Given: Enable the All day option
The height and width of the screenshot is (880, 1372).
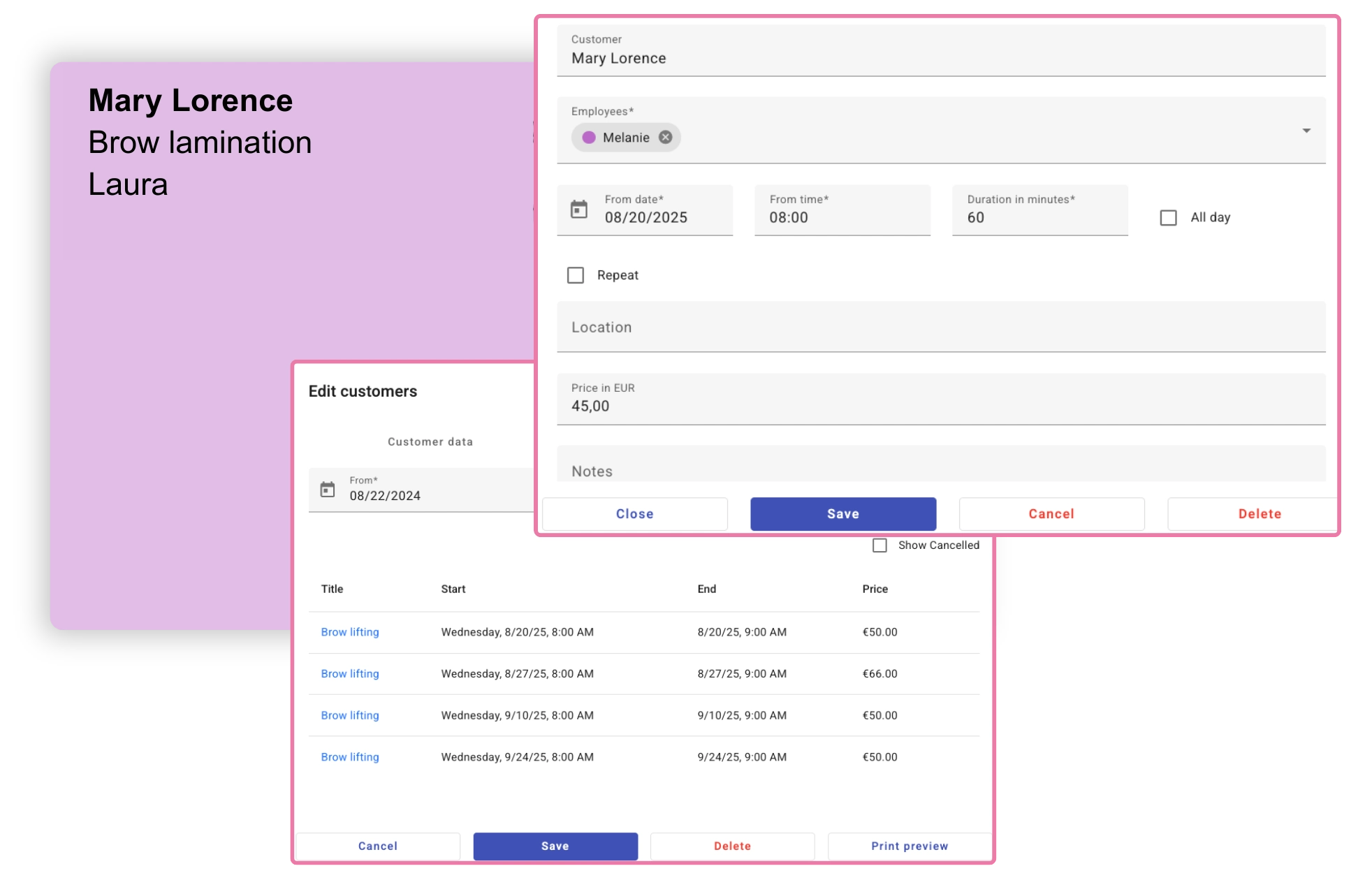Looking at the screenshot, I should click(x=1168, y=218).
